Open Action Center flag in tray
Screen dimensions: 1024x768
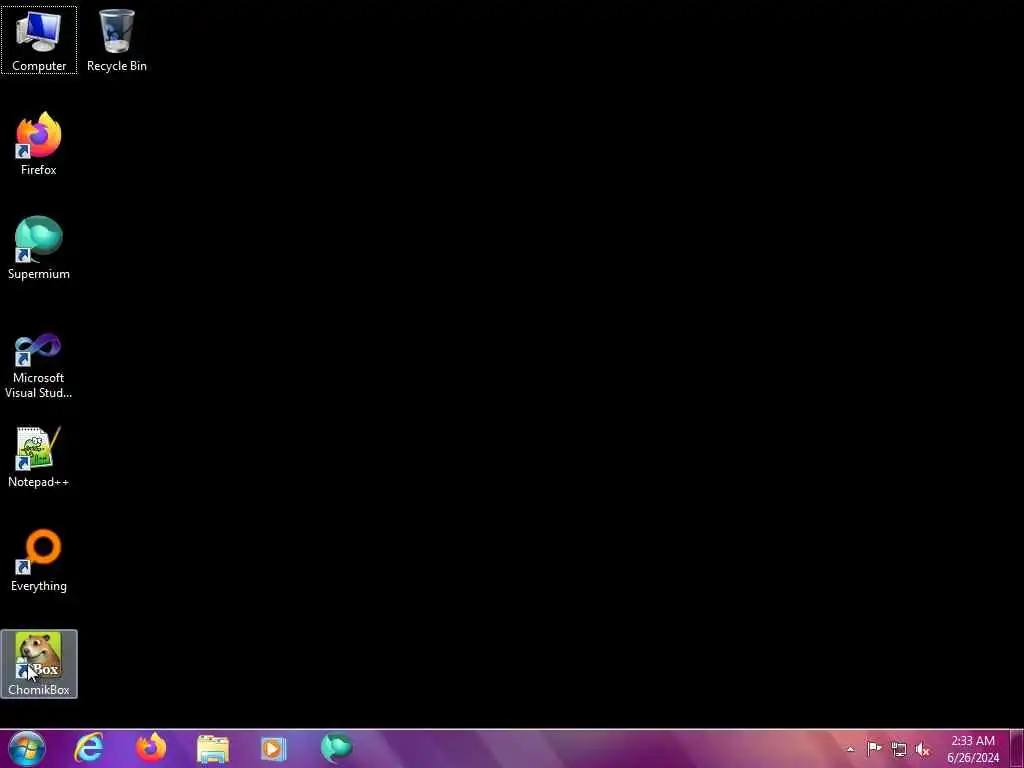click(874, 749)
